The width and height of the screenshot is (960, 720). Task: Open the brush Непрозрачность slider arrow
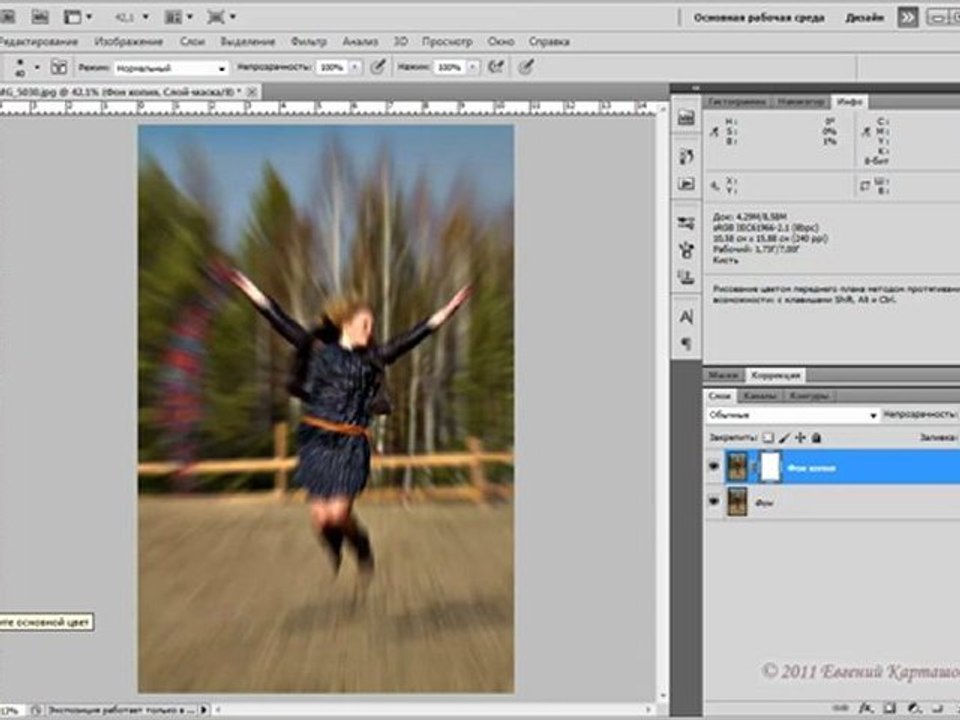pos(355,67)
